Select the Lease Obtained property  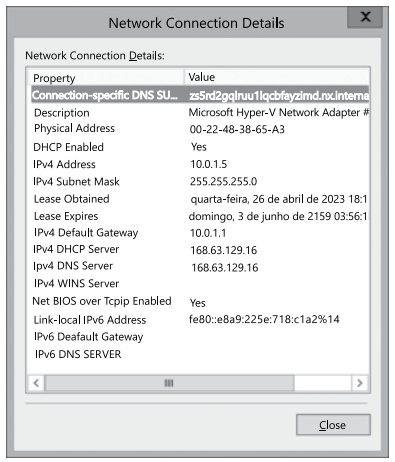[x=71, y=199]
